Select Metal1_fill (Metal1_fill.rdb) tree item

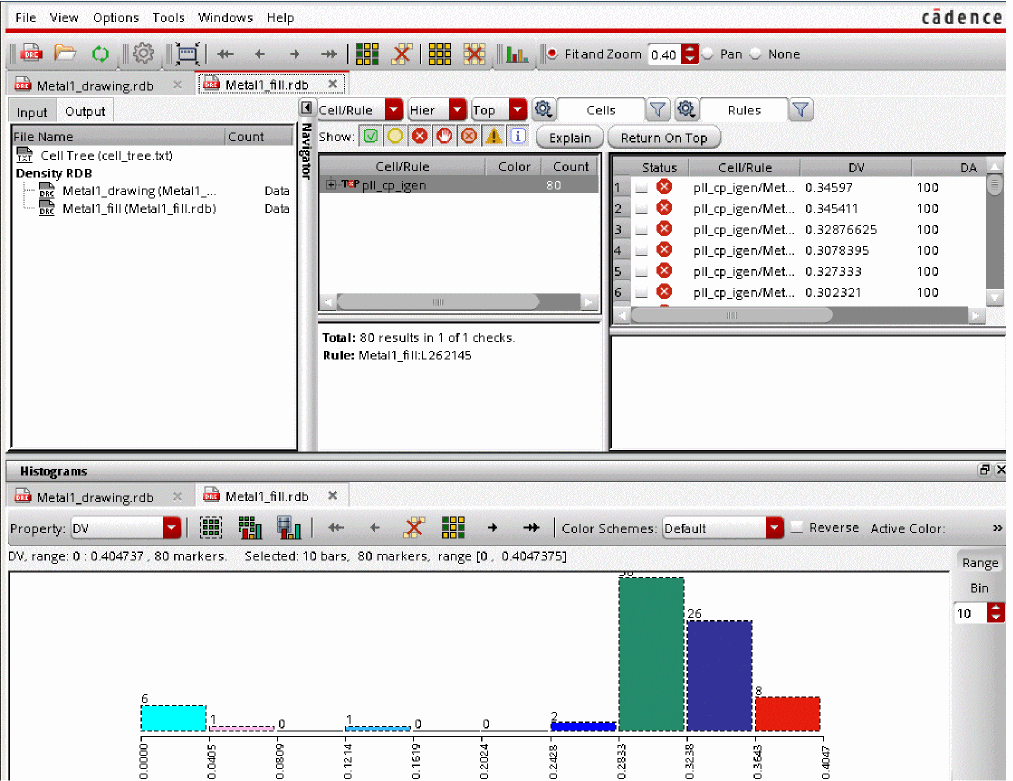[139, 209]
